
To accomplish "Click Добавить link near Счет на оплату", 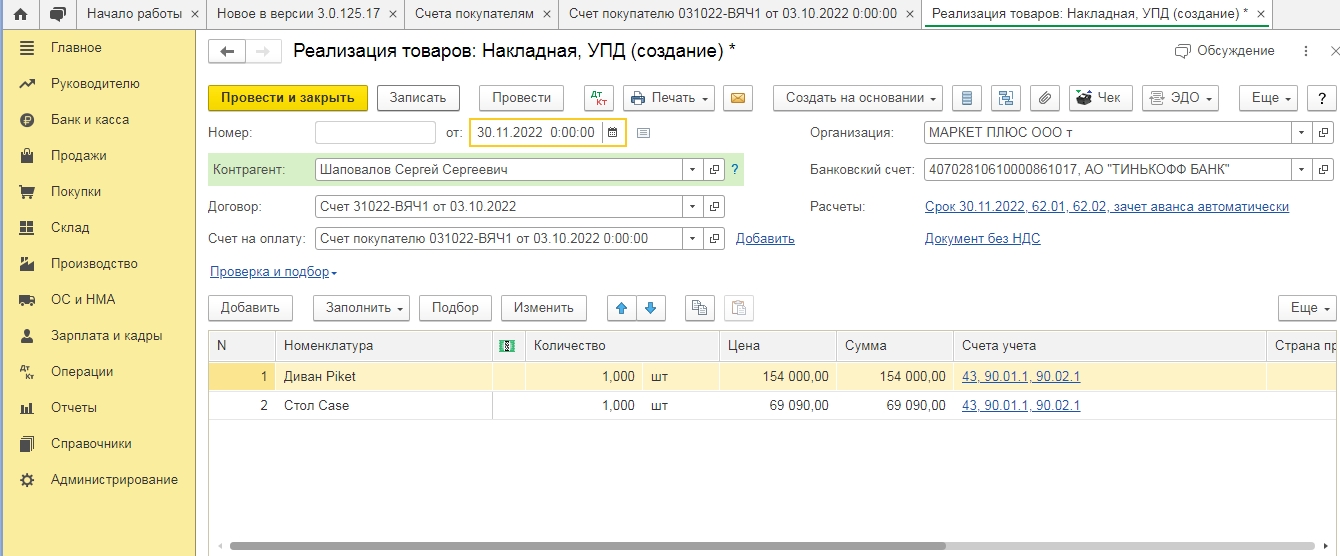I will click(765, 239).
